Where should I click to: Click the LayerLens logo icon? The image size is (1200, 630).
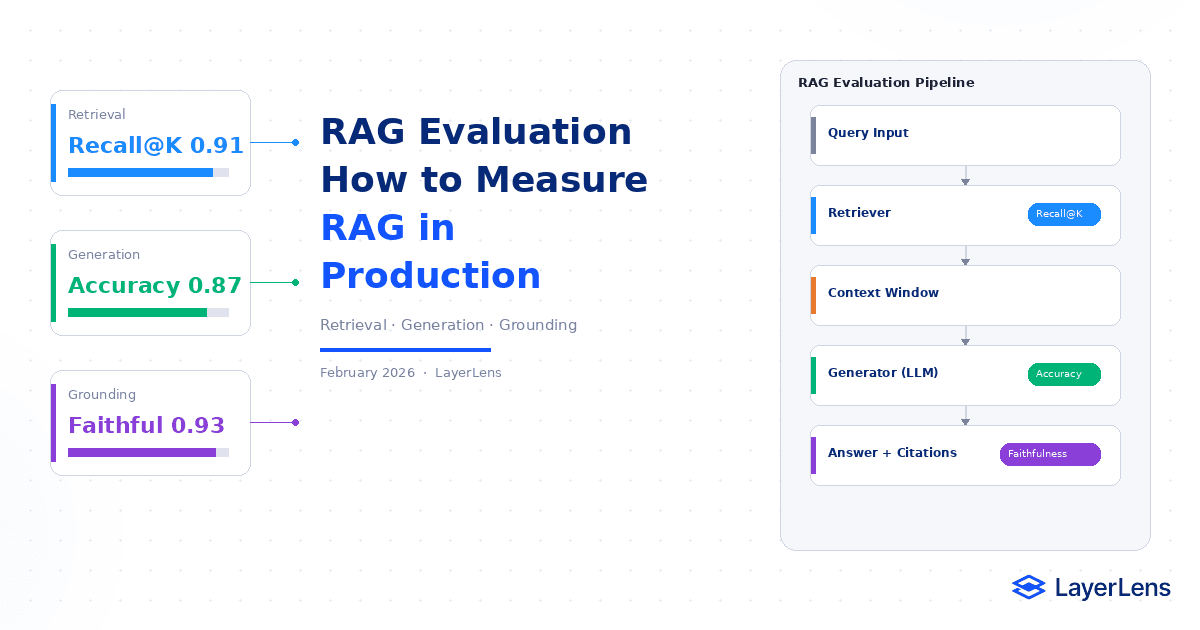(x=1028, y=587)
